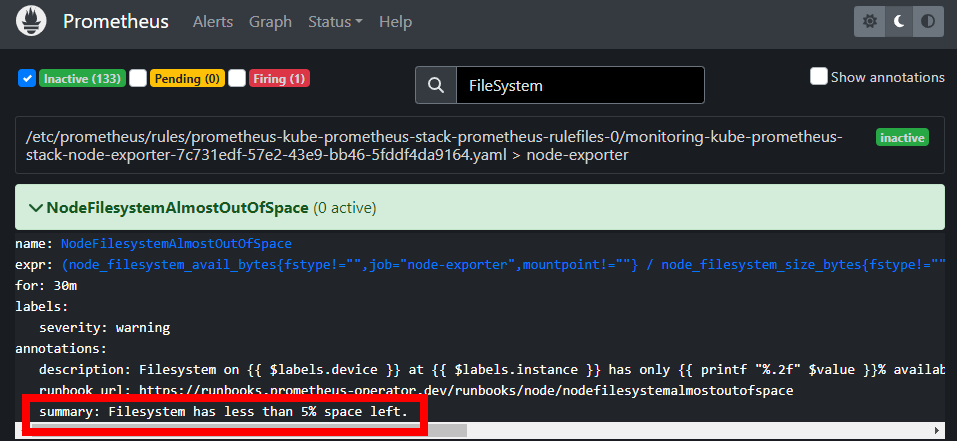Click the Inactive (133) badge
Screen dimensions: 957x441
(x=82, y=79)
